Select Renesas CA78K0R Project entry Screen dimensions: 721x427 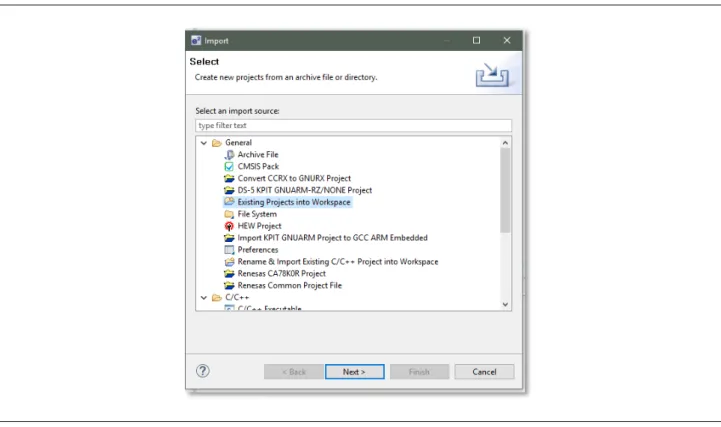[x=282, y=274]
